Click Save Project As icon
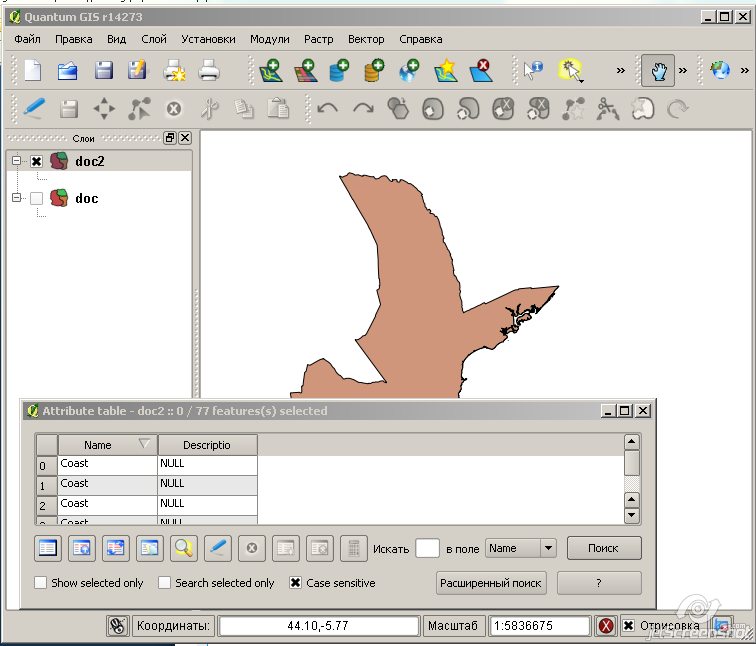 [137, 70]
